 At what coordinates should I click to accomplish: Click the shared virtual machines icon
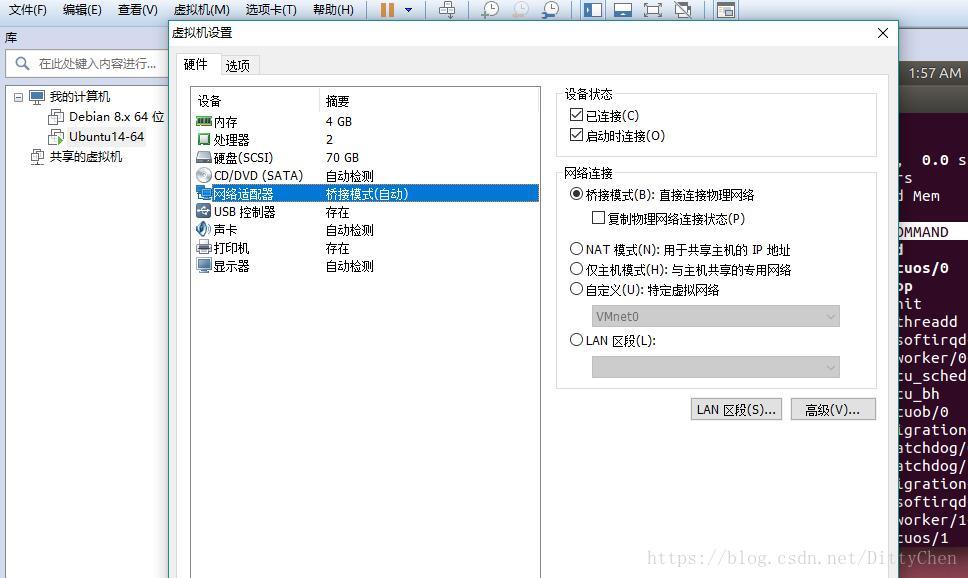pyautogui.click(x=38, y=157)
